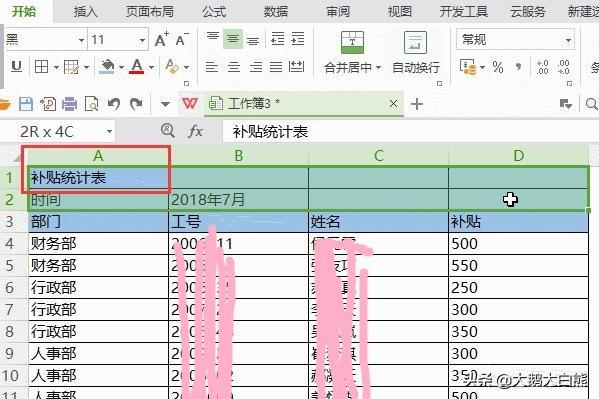This screenshot has width=599, height=399.
Task: Click the Redo arrow icon
Action: 136,104
